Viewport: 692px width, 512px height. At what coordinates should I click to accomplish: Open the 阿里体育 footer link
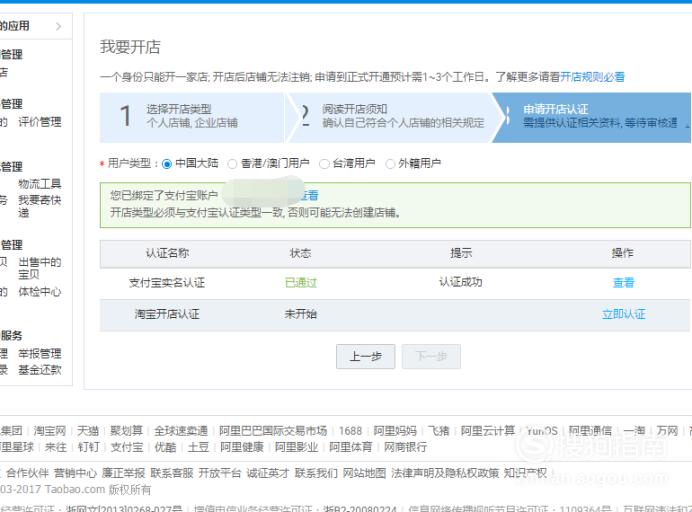click(x=351, y=447)
